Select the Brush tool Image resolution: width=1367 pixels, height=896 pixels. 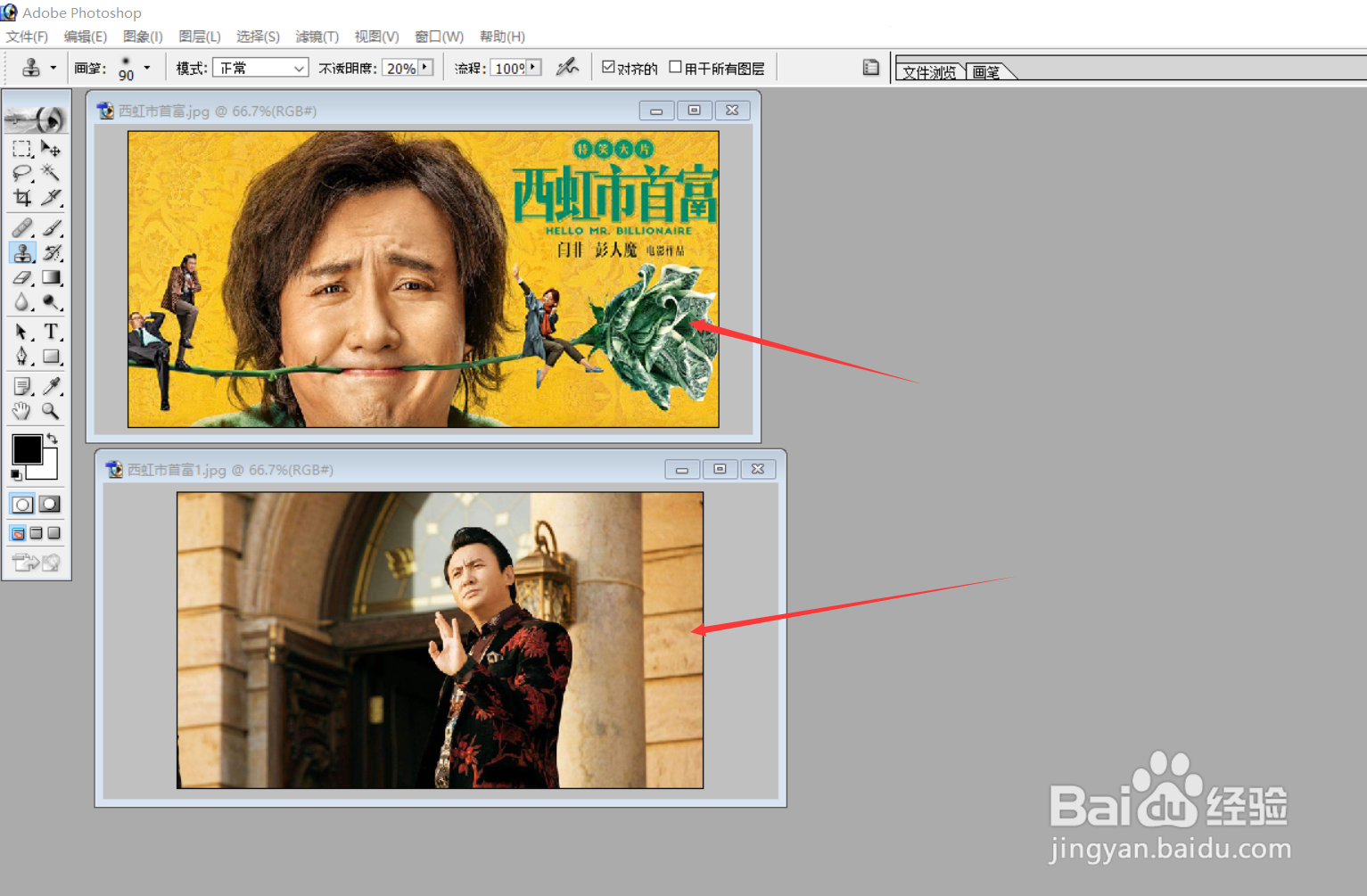51,228
